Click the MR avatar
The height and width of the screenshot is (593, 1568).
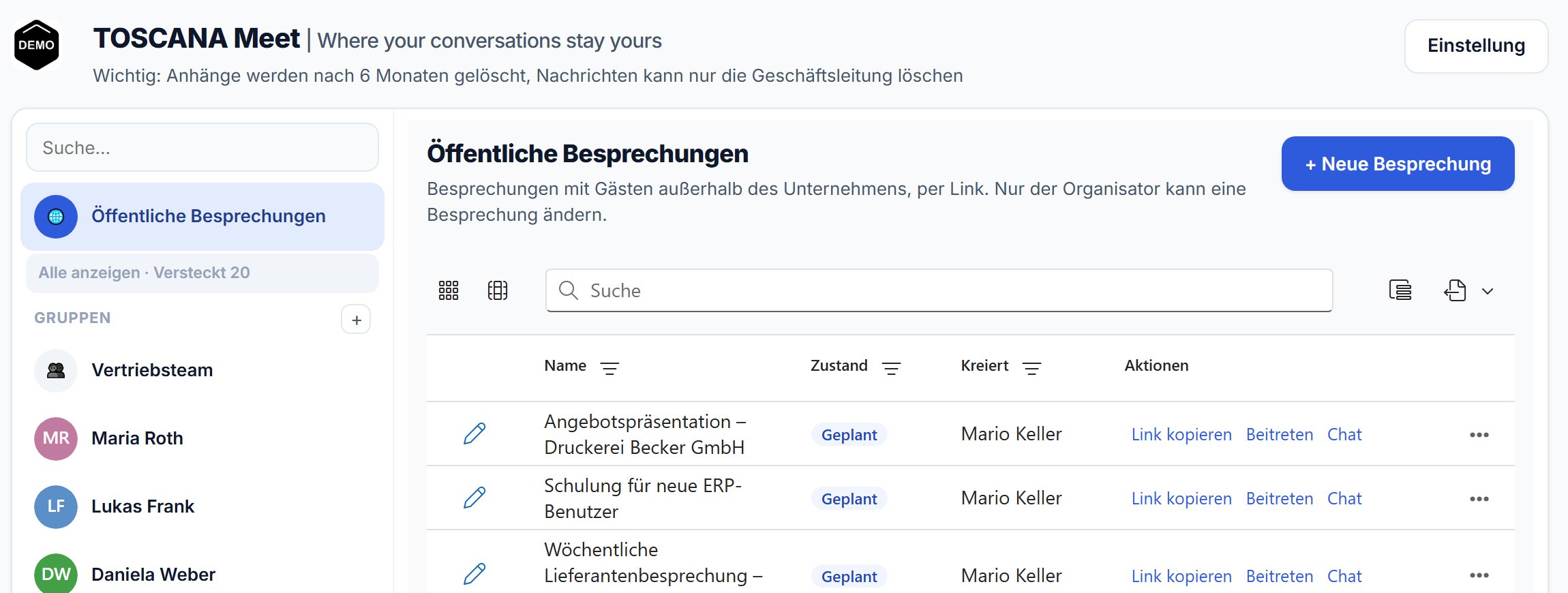pyautogui.click(x=56, y=438)
